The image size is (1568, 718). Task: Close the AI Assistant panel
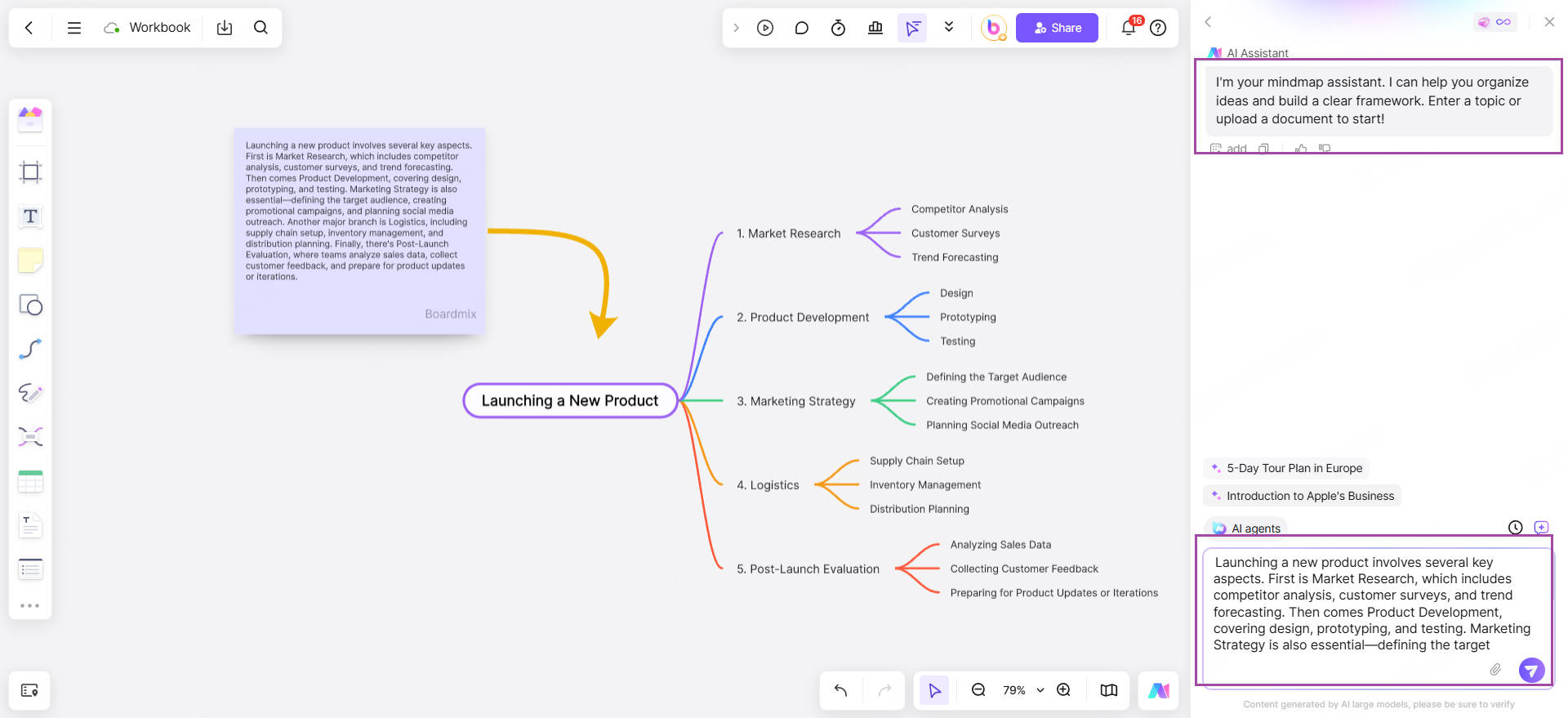tap(1549, 22)
